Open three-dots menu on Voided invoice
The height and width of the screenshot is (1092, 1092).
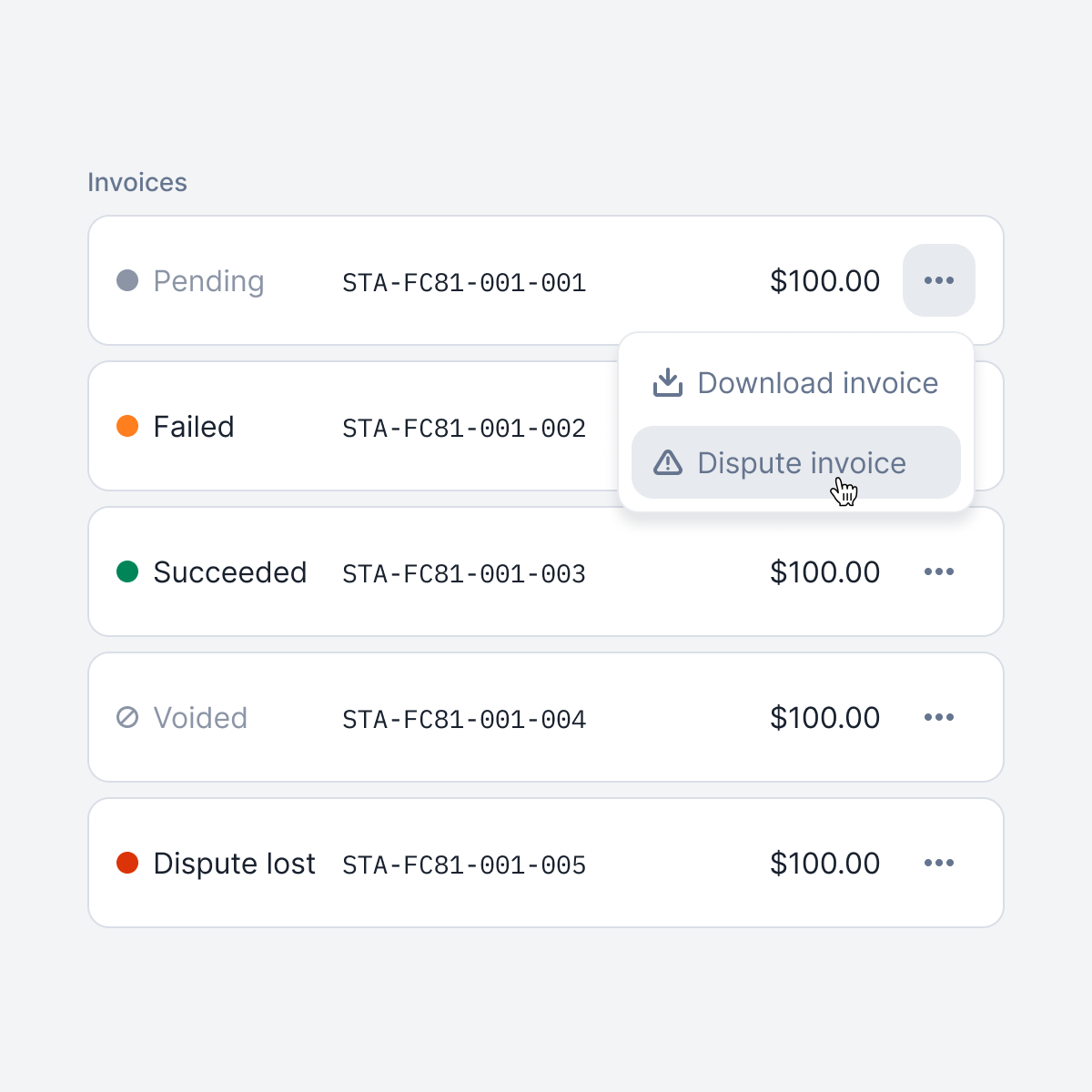(938, 717)
